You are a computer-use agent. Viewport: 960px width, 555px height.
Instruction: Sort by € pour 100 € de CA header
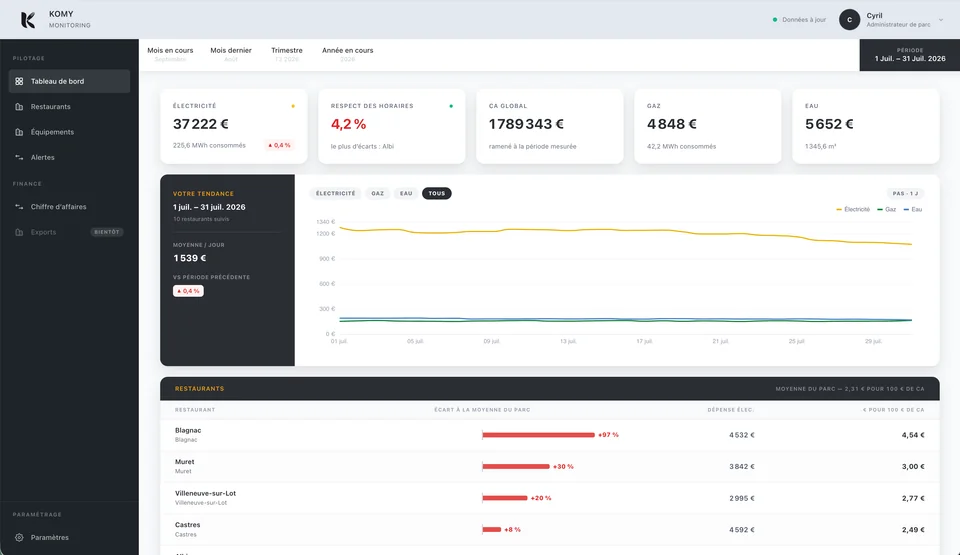tap(893, 410)
